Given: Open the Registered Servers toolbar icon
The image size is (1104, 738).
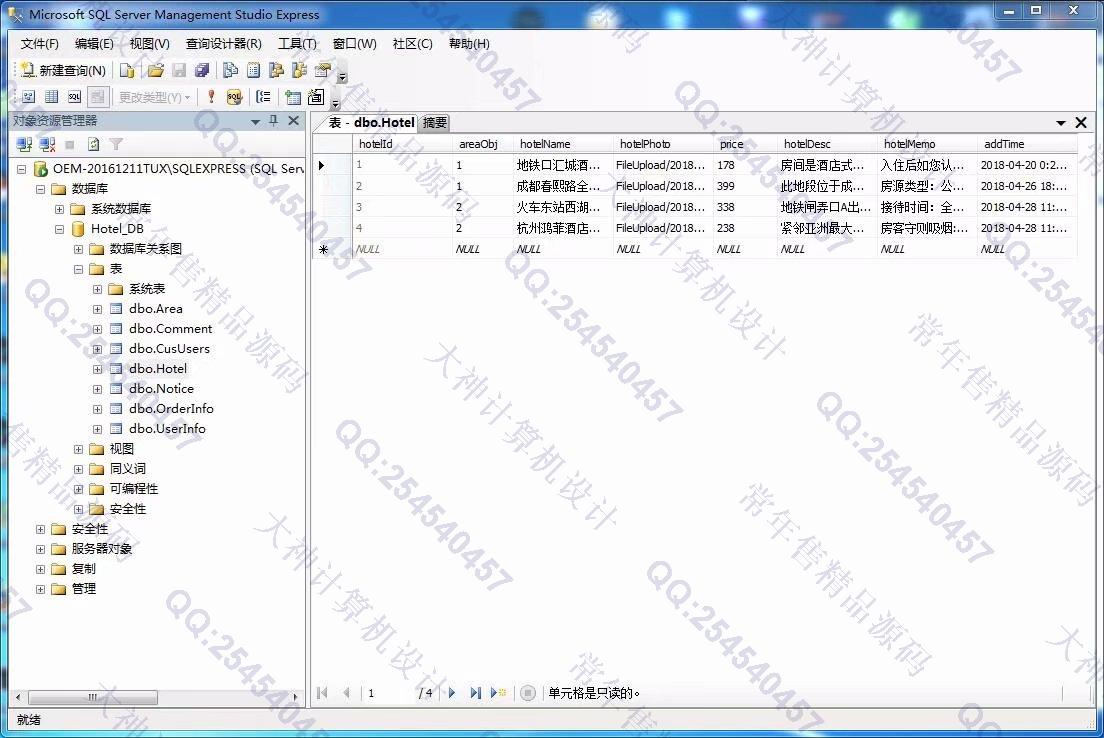Looking at the screenshot, I should click(230, 70).
